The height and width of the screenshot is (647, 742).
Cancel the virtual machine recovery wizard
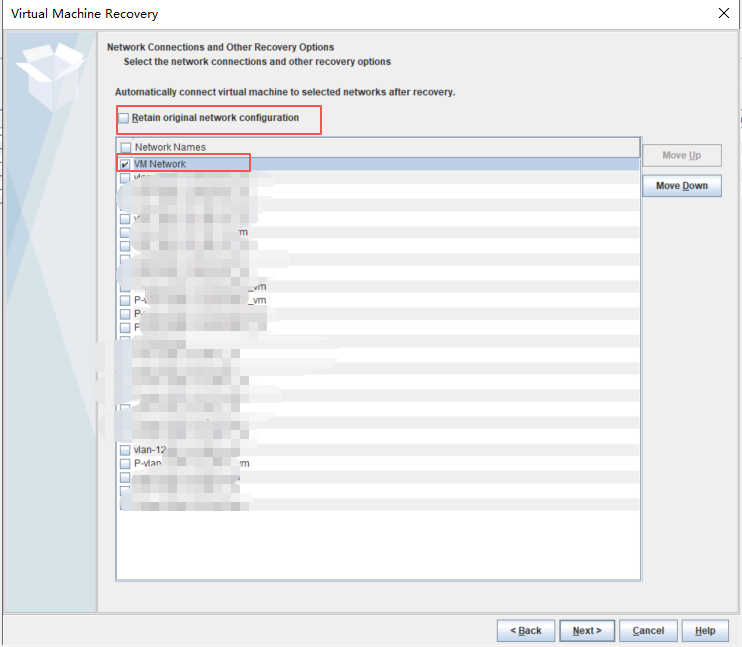(648, 631)
